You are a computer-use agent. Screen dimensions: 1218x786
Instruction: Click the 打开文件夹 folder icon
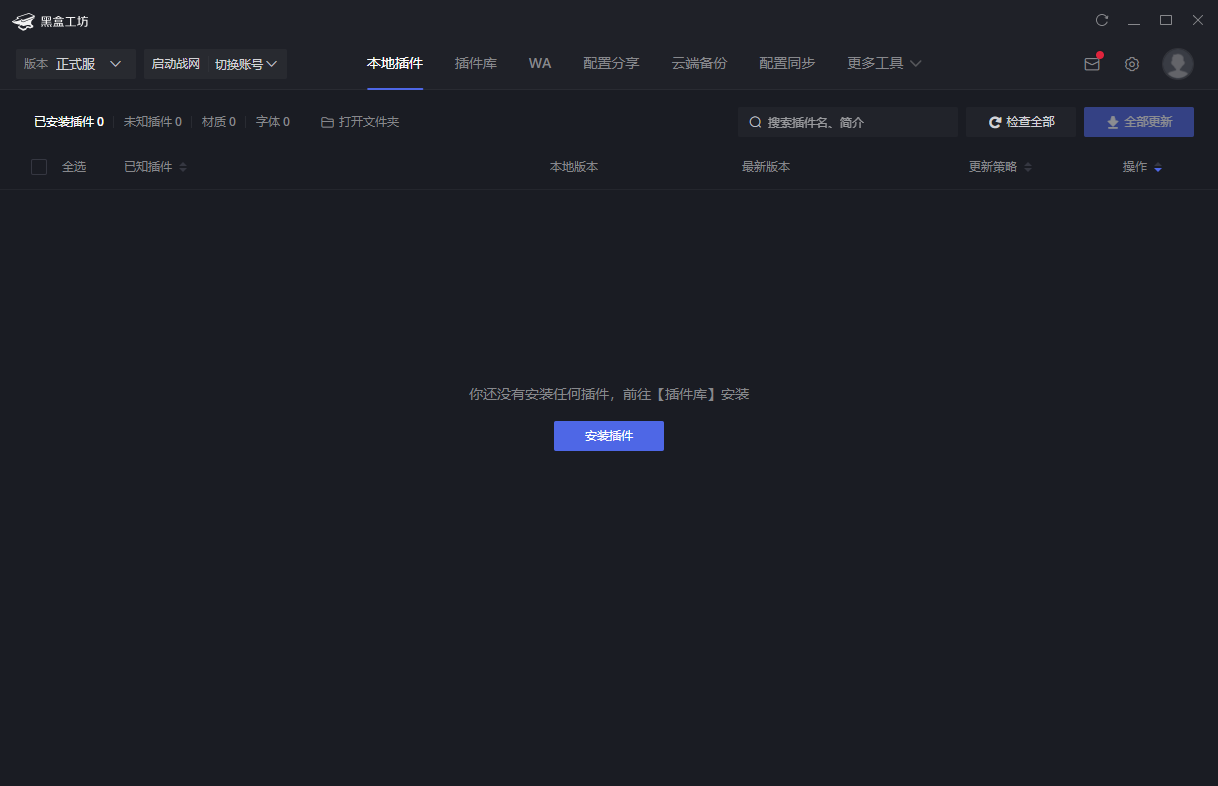pyautogui.click(x=327, y=121)
